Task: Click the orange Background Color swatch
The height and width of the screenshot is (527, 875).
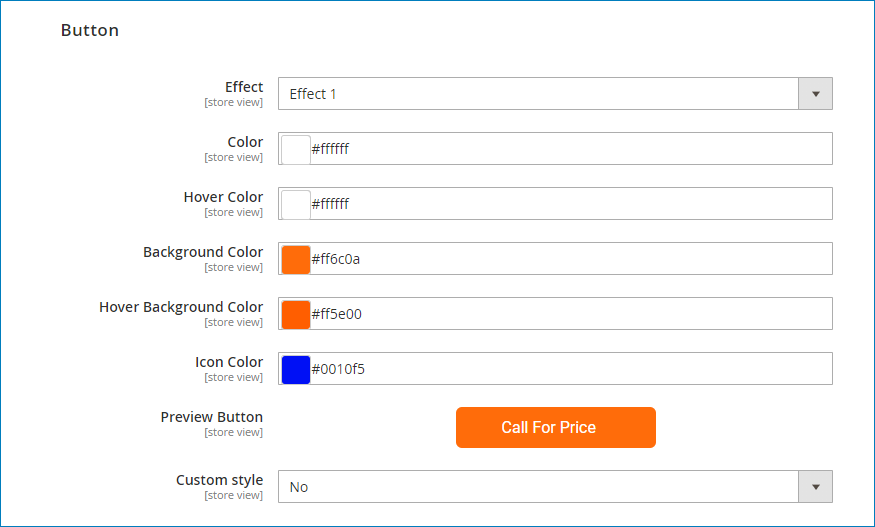Action: coord(296,259)
